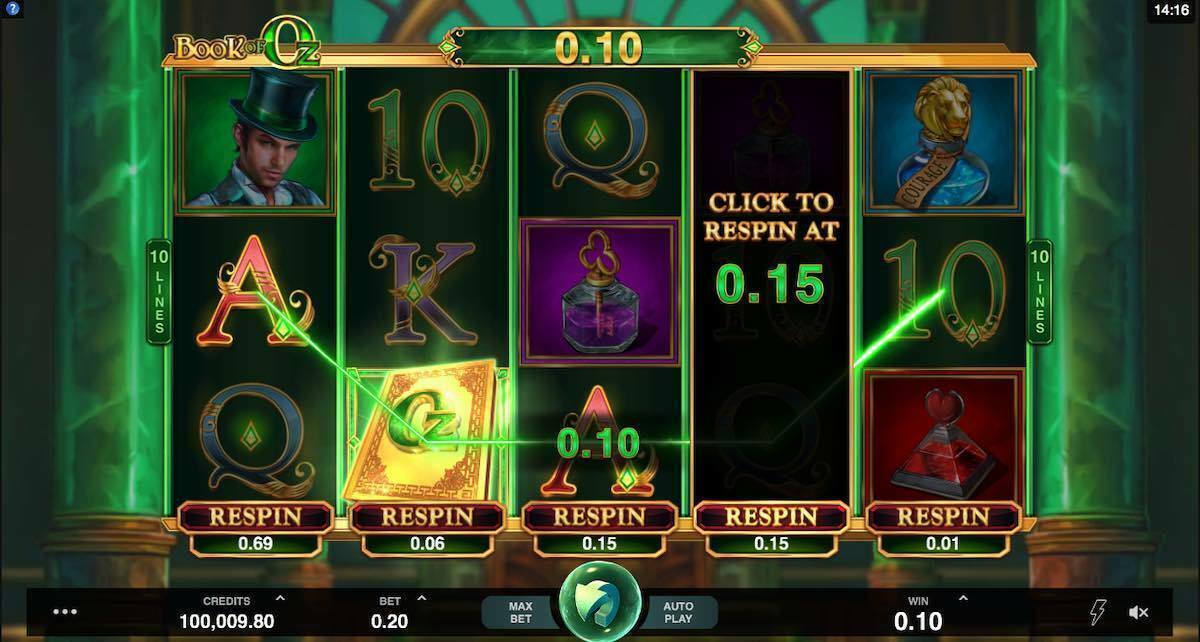Click the left 10 Lines indicator
The image size is (1200, 642).
coord(158,291)
